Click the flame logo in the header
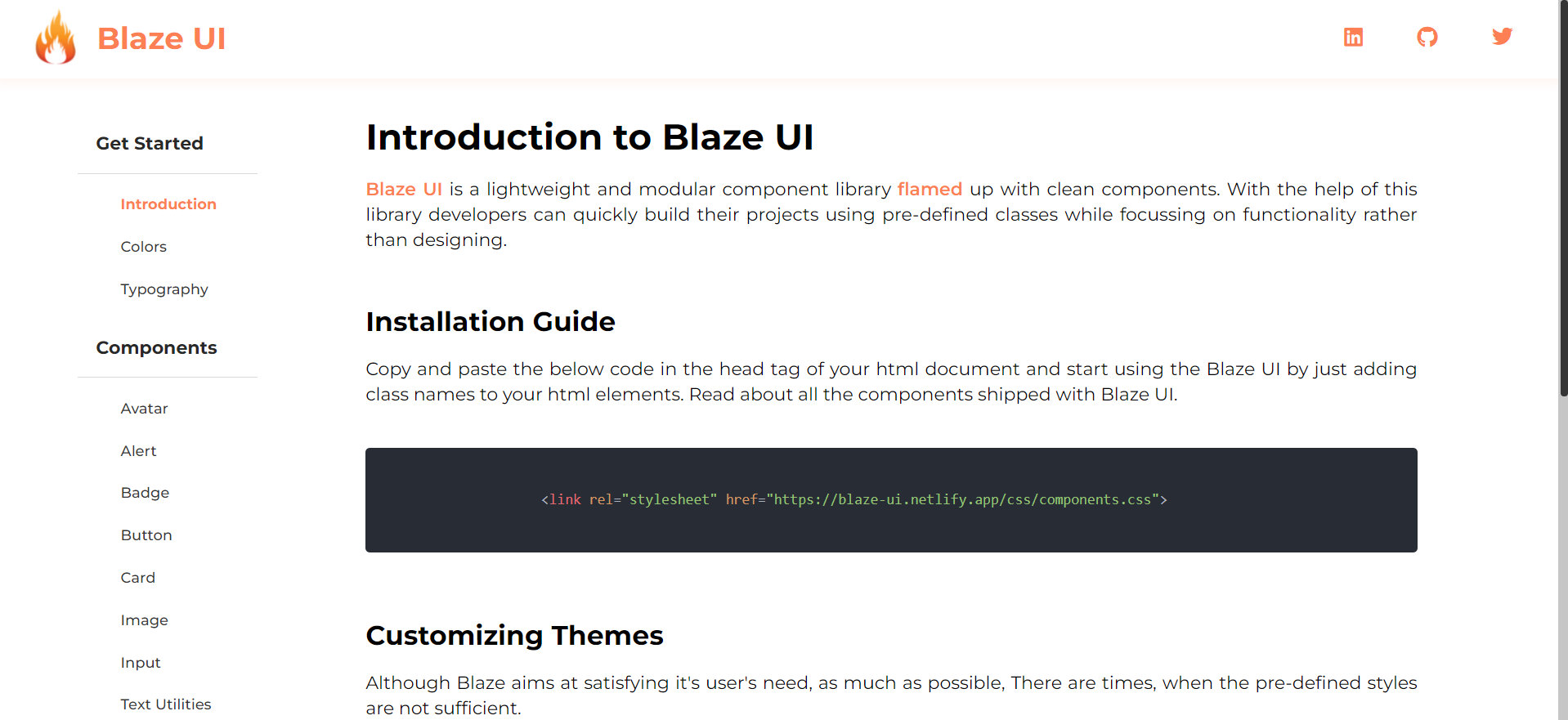The height and width of the screenshot is (720, 1568). point(55,37)
